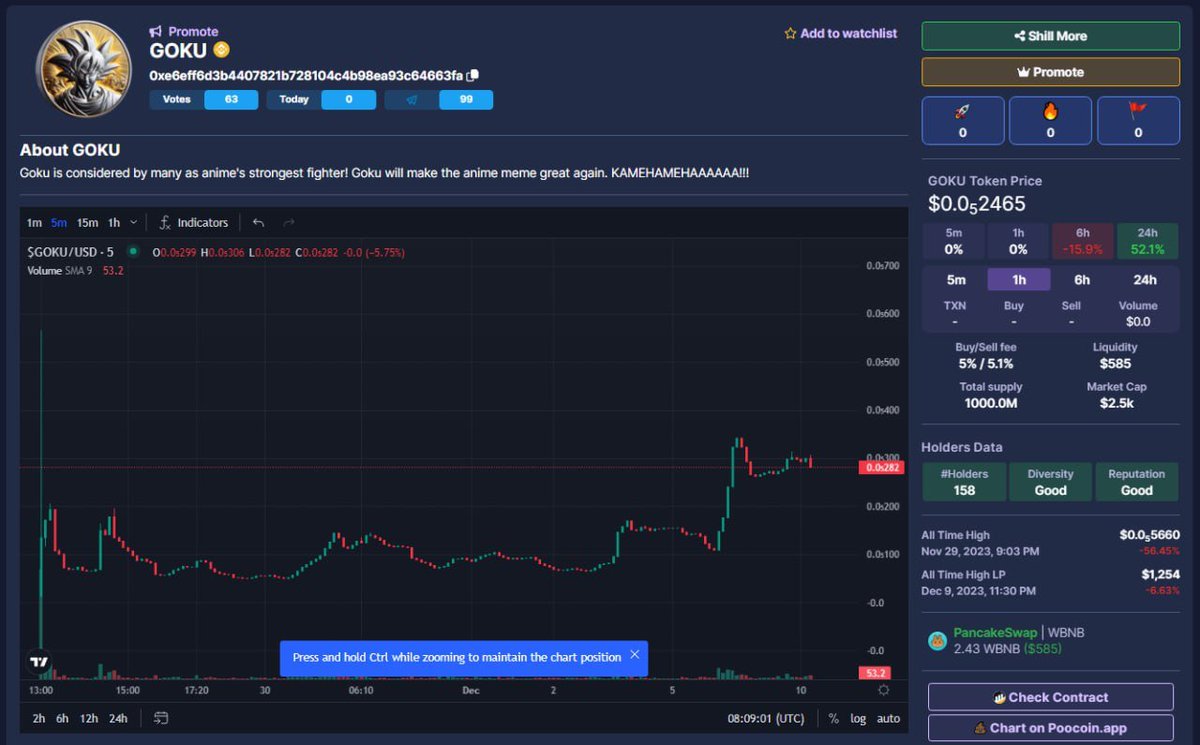Click the Total supply 1000.0M value
Image resolution: width=1200 pixels, height=745 pixels.
tap(990, 403)
